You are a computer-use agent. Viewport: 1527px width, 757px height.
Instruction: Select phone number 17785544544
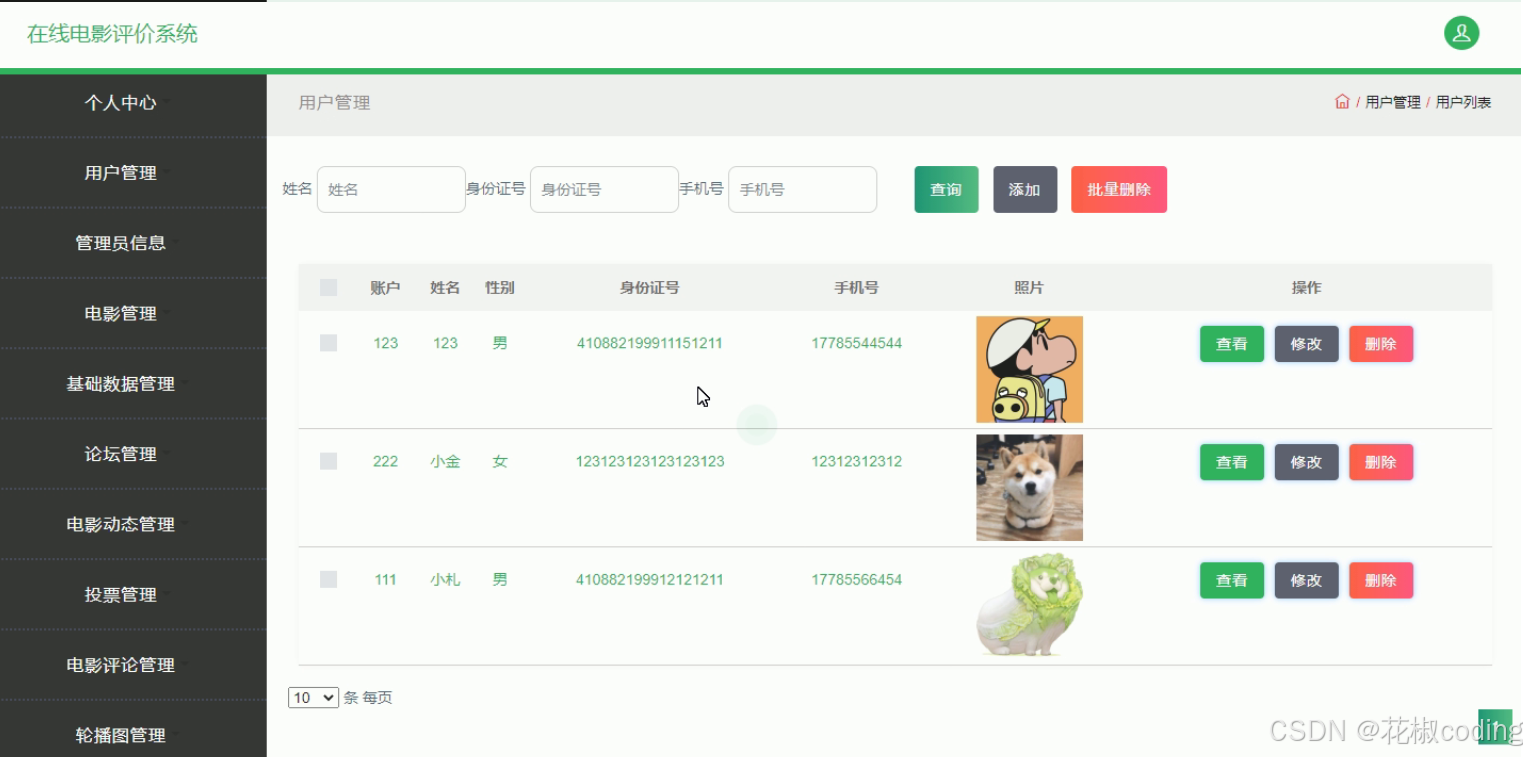856,343
